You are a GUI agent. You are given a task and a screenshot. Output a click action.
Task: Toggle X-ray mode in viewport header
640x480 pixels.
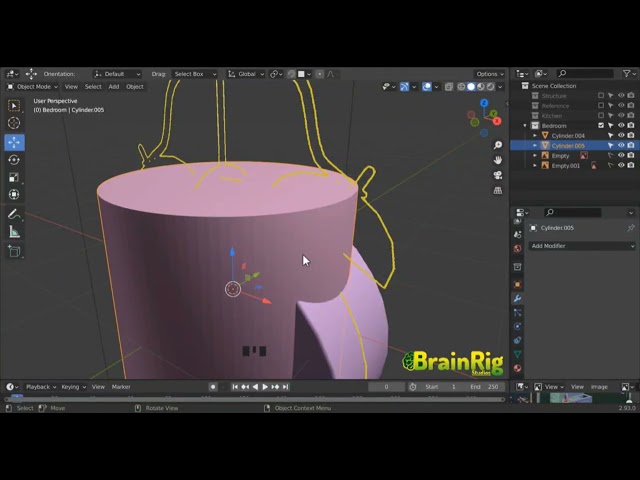pyautogui.click(x=449, y=87)
